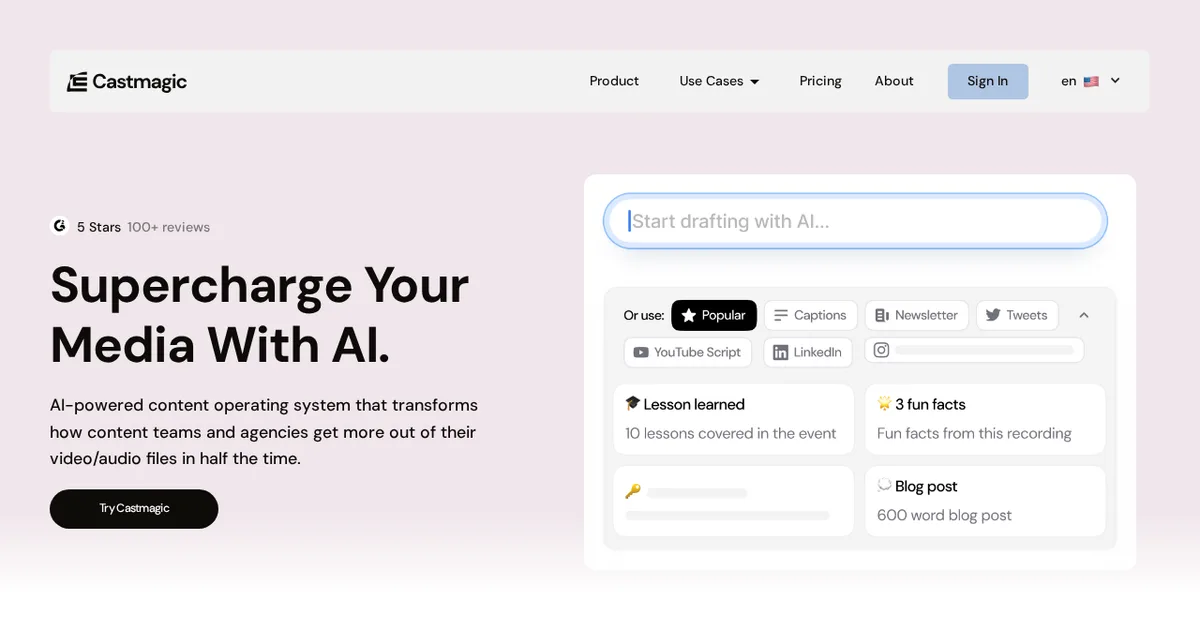1200x630 pixels.
Task: Open the 100+ reviews link
Action: 168,227
